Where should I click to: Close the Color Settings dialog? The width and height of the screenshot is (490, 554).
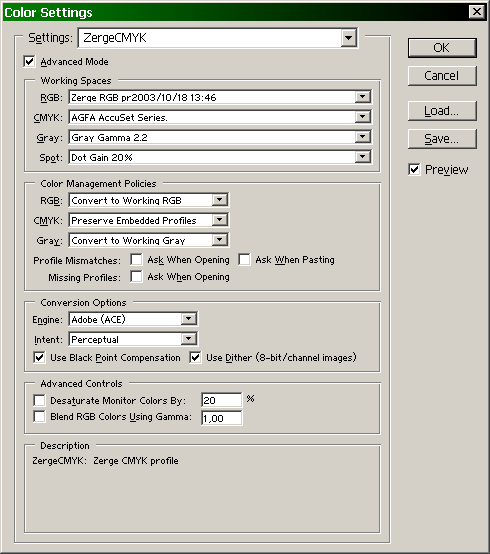(x=477, y=12)
